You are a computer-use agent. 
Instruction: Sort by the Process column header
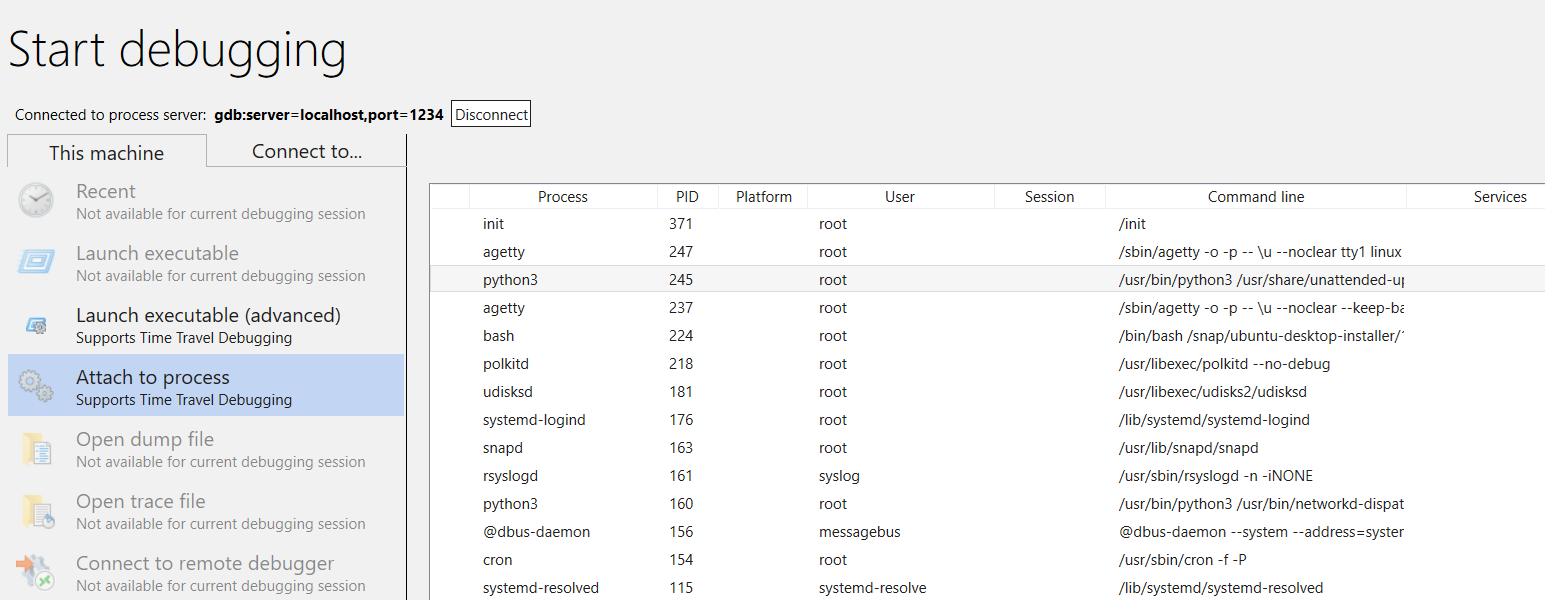point(562,196)
